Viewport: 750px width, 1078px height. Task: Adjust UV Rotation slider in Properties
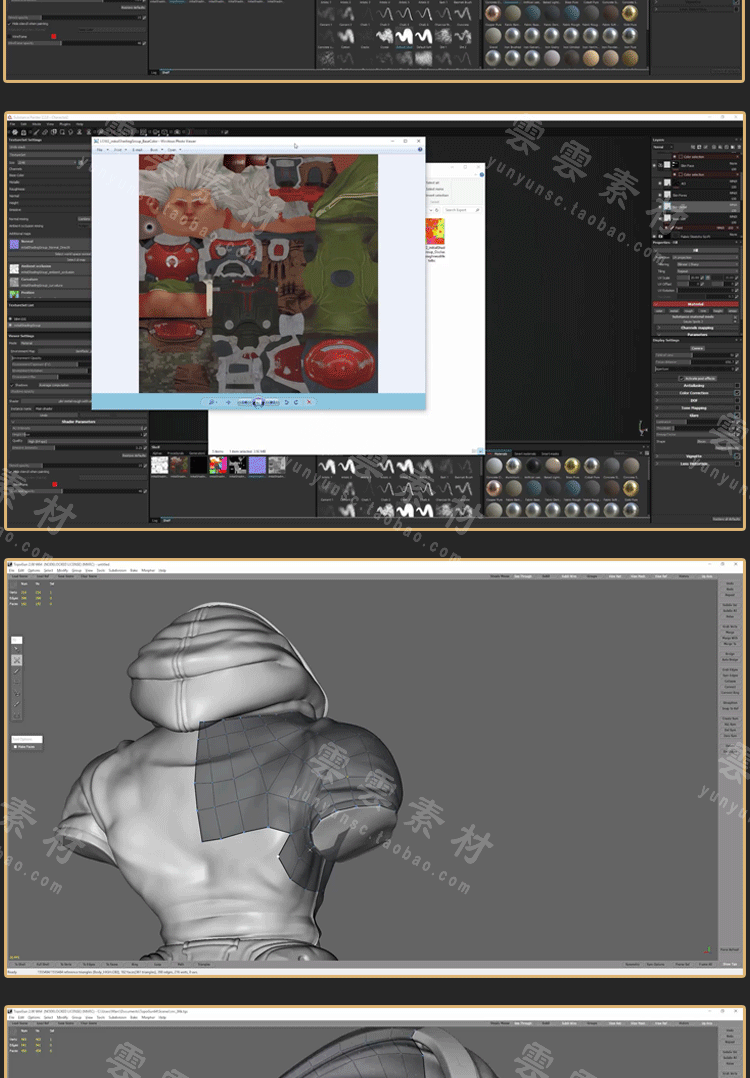tap(704, 290)
